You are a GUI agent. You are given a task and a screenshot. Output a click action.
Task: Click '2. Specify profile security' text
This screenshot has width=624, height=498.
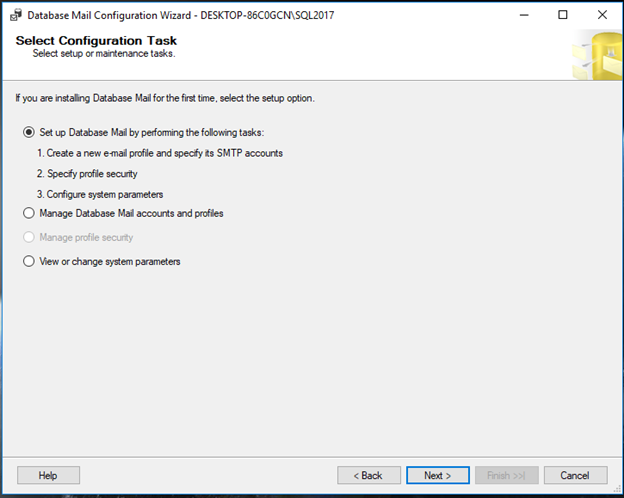87,174
